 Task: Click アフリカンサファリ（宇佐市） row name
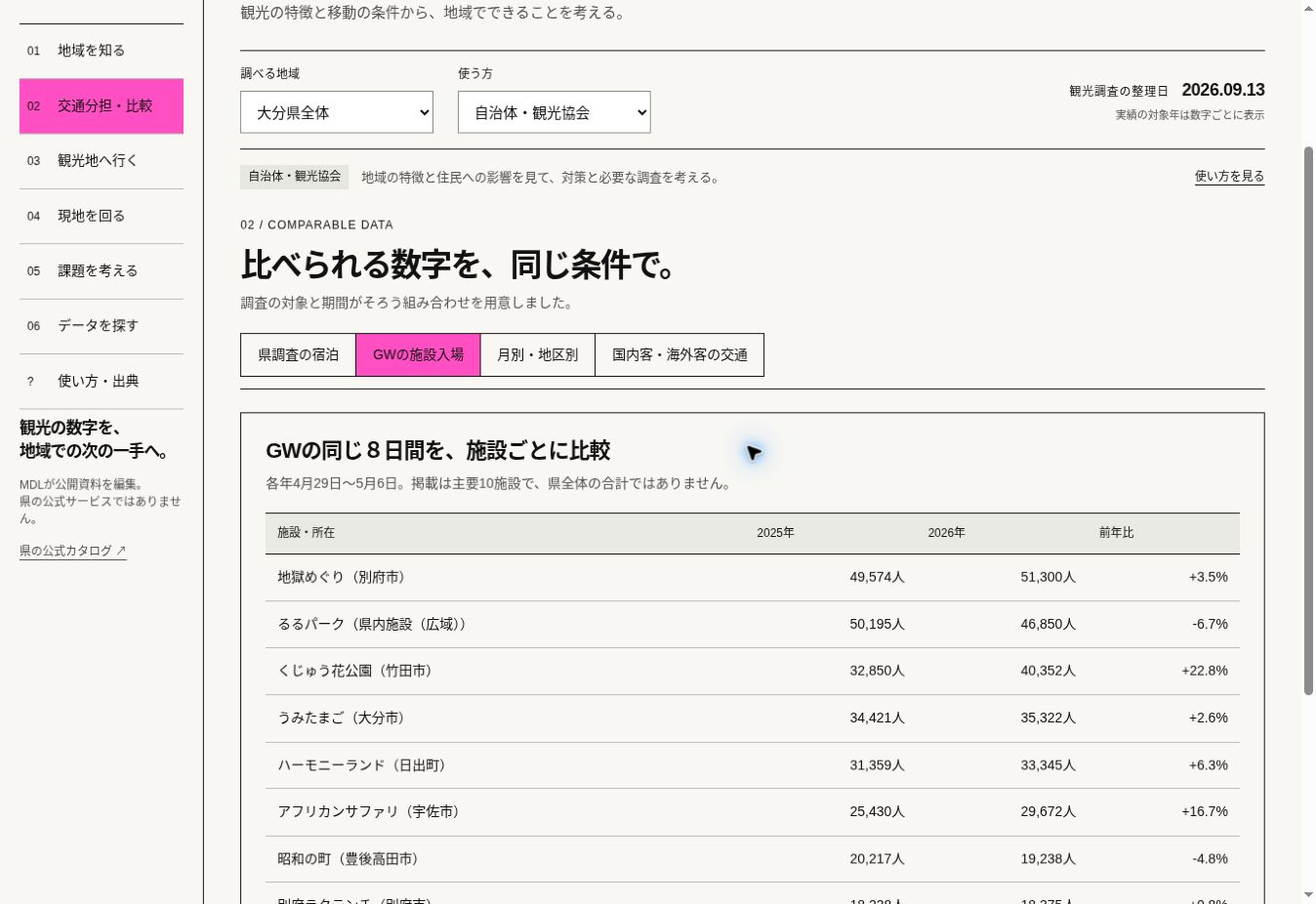coord(368,811)
